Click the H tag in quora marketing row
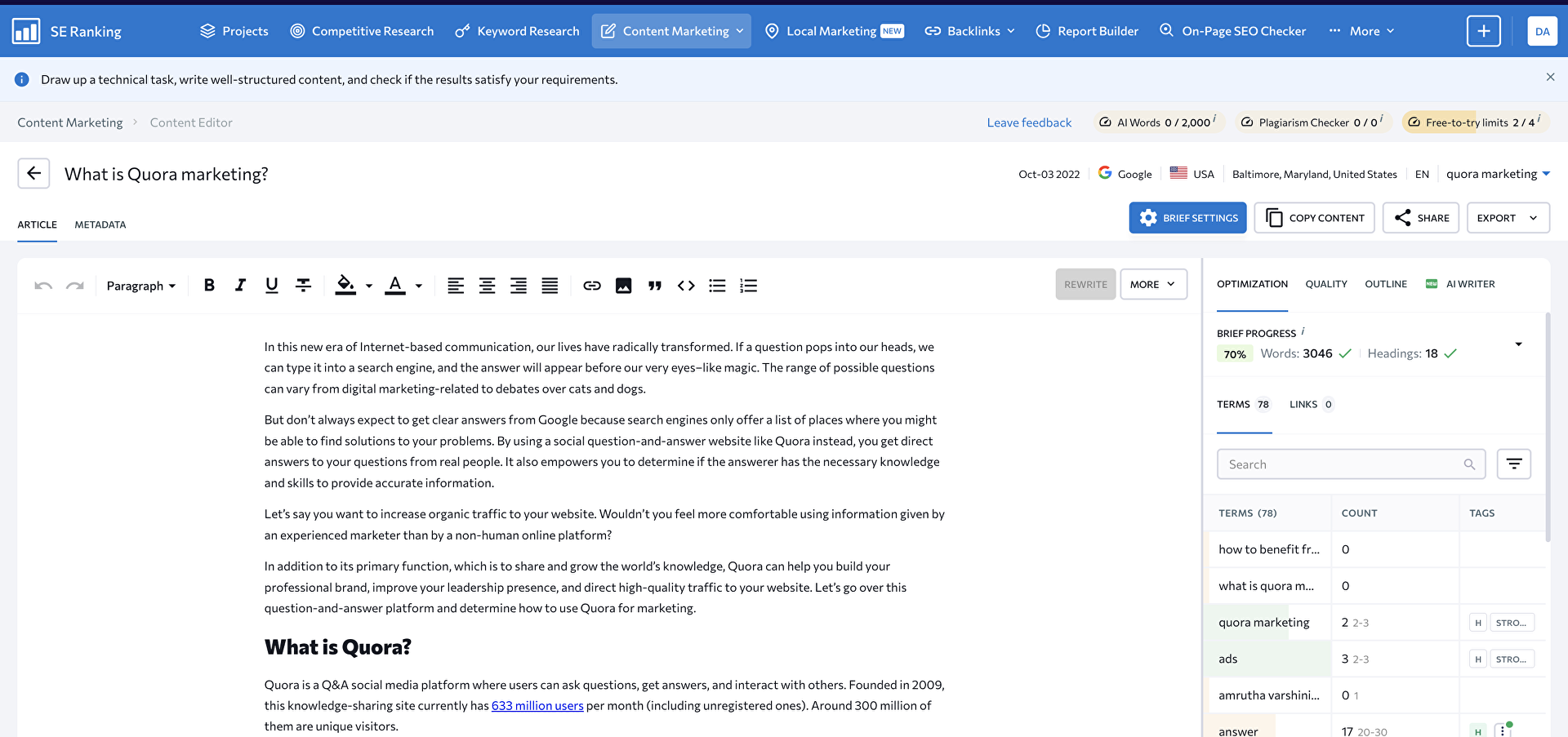This screenshot has height=737, width=1568. 1477,623
